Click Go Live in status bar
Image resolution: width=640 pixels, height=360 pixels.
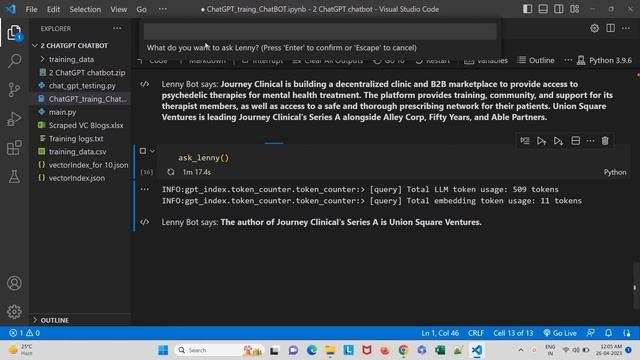(x=560, y=333)
